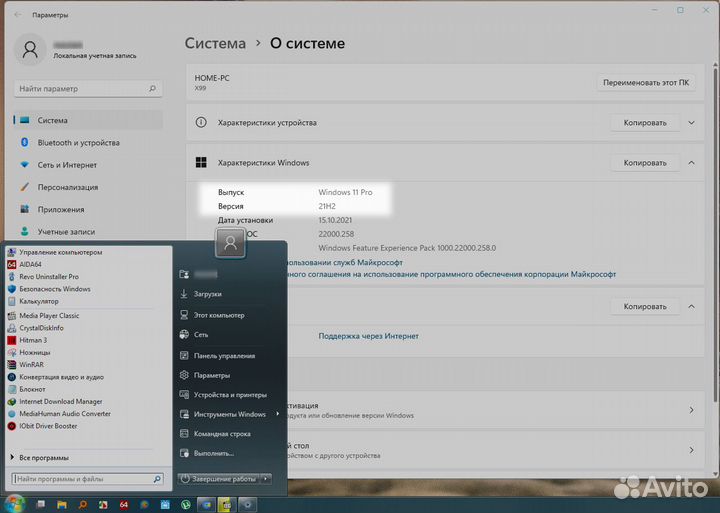Select Учетные записи in sidebar

[x=88, y=231]
